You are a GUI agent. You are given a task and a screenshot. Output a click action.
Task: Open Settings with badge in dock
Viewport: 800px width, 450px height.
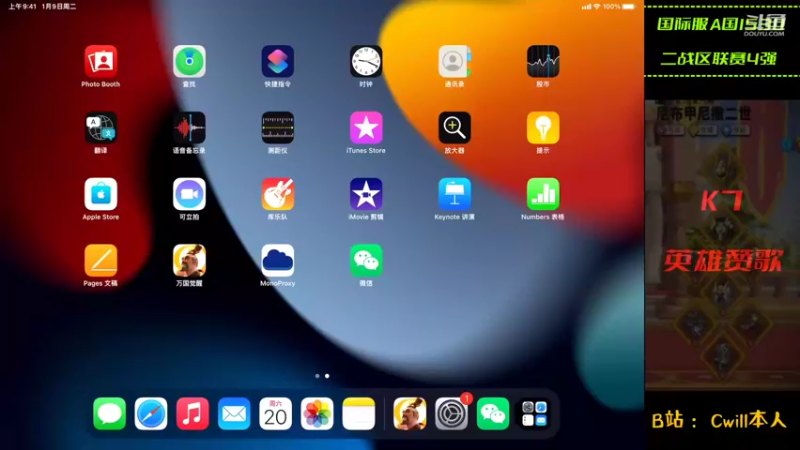[x=452, y=414]
